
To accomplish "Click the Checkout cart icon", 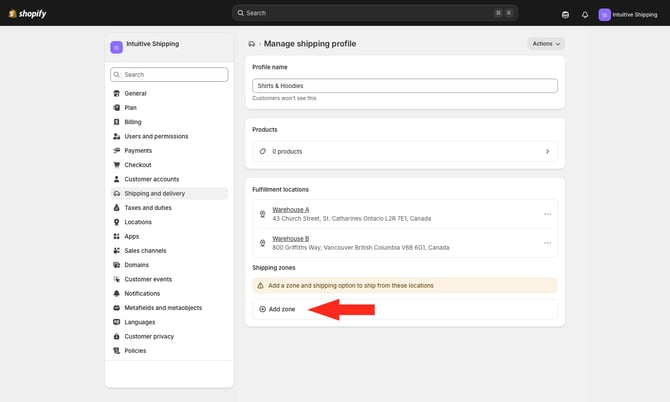I will [116, 165].
